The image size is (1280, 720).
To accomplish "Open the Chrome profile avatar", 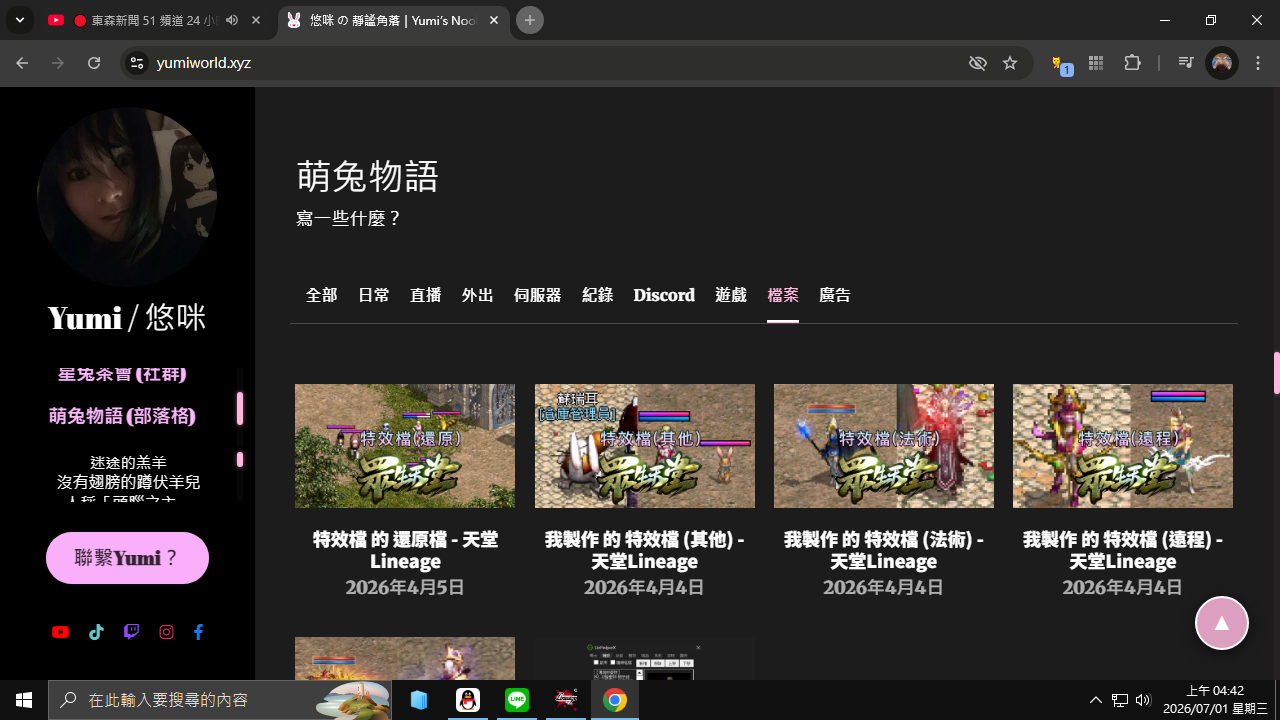I will pyautogui.click(x=1222, y=63).
